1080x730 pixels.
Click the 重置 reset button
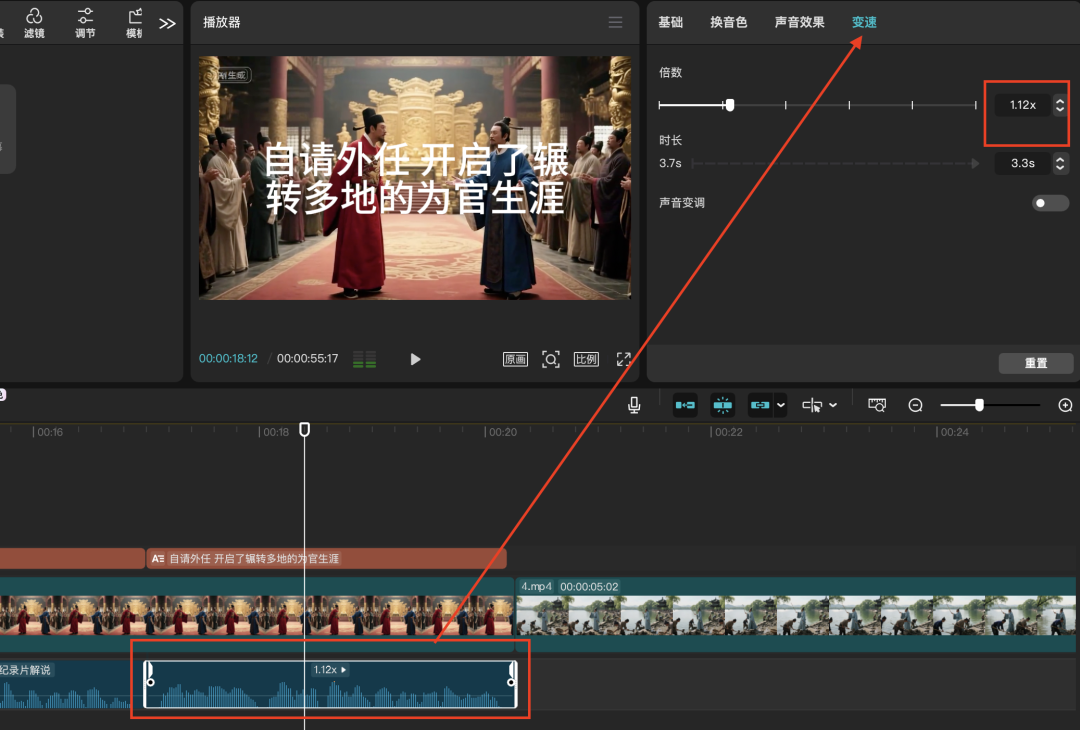coord(1036,363)
